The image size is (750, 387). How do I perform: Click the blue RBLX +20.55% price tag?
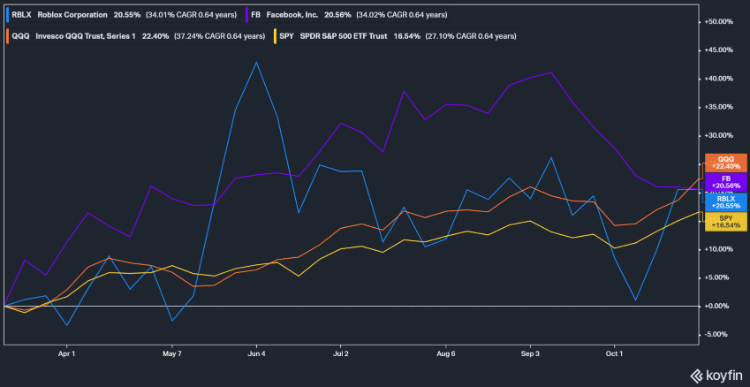tap(726, 202)
